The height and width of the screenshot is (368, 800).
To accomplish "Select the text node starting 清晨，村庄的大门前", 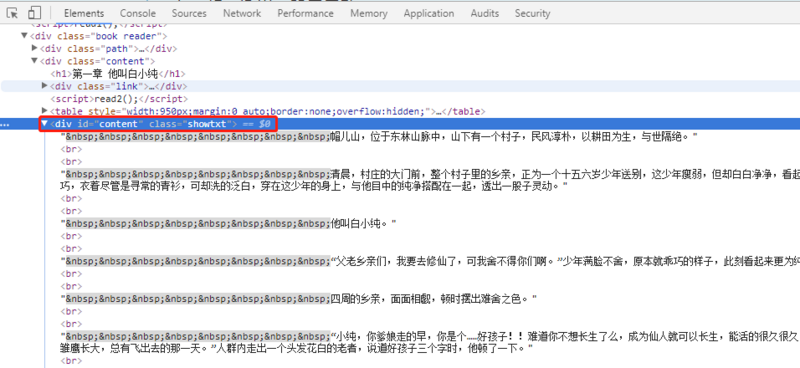I will coord(430,180).
